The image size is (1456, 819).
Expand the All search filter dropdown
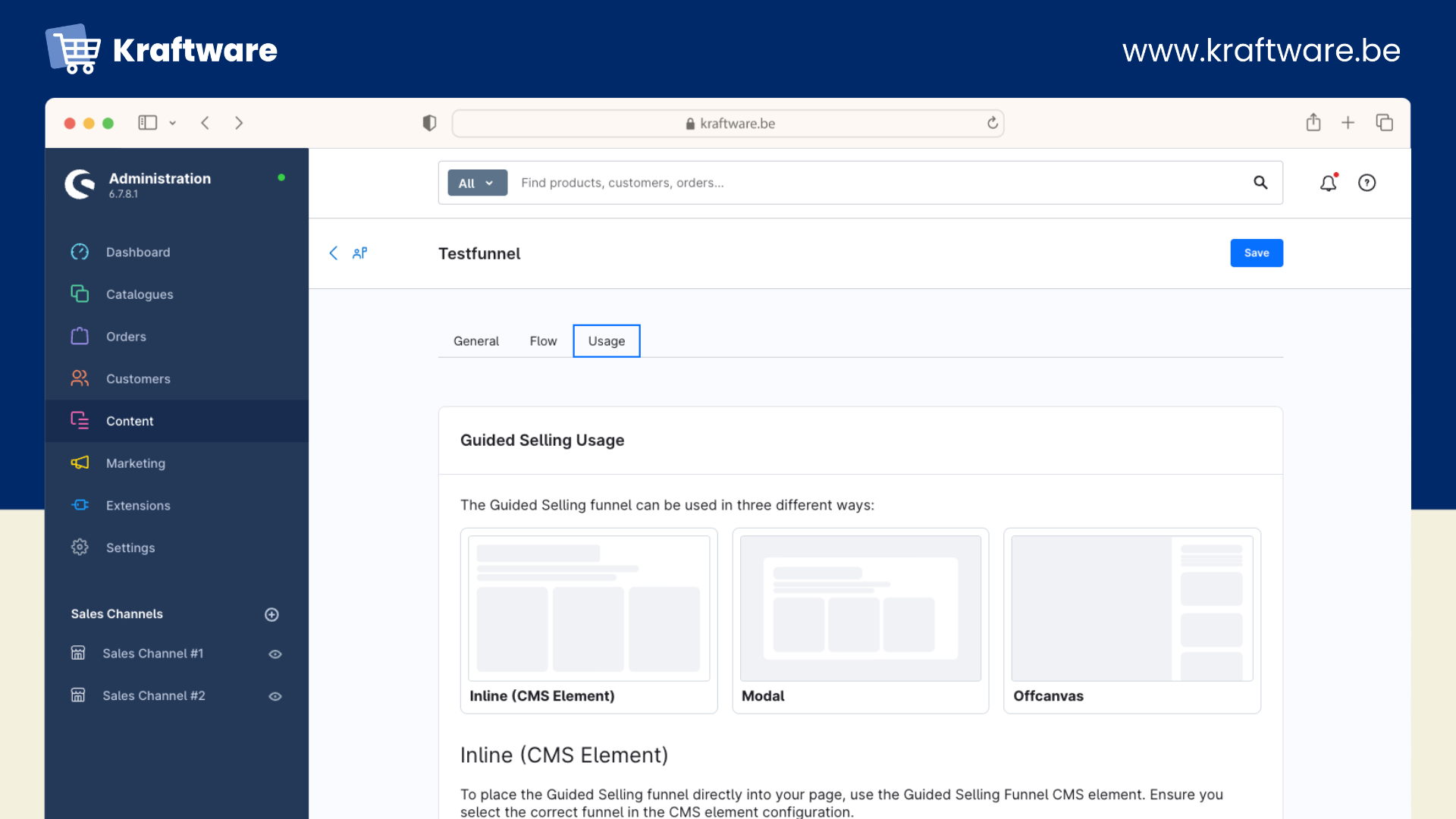477,183
